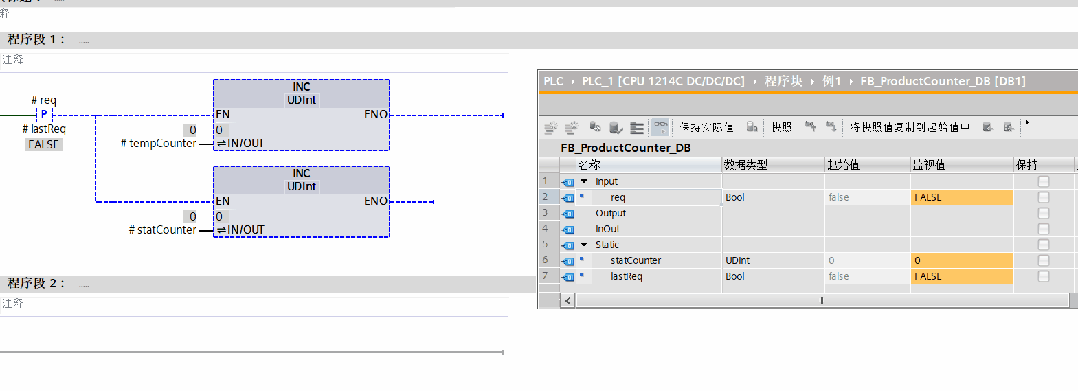Click the 快照 snapshot button

(x=782, y=127)
